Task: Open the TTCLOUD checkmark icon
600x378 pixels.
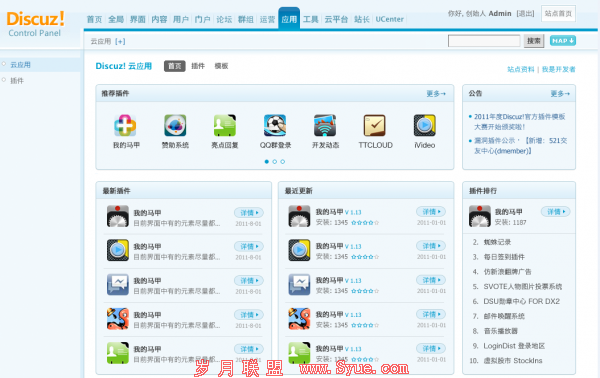Action: (x=375, y=125)
